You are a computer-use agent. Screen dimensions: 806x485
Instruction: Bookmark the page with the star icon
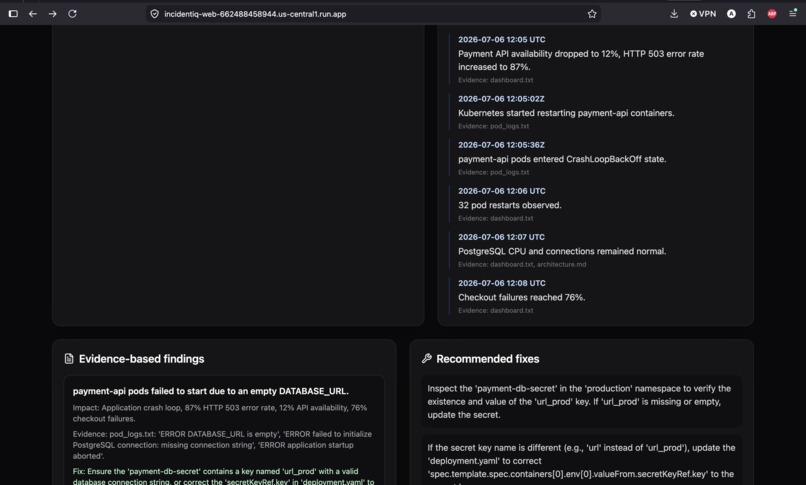pos(592,14)
